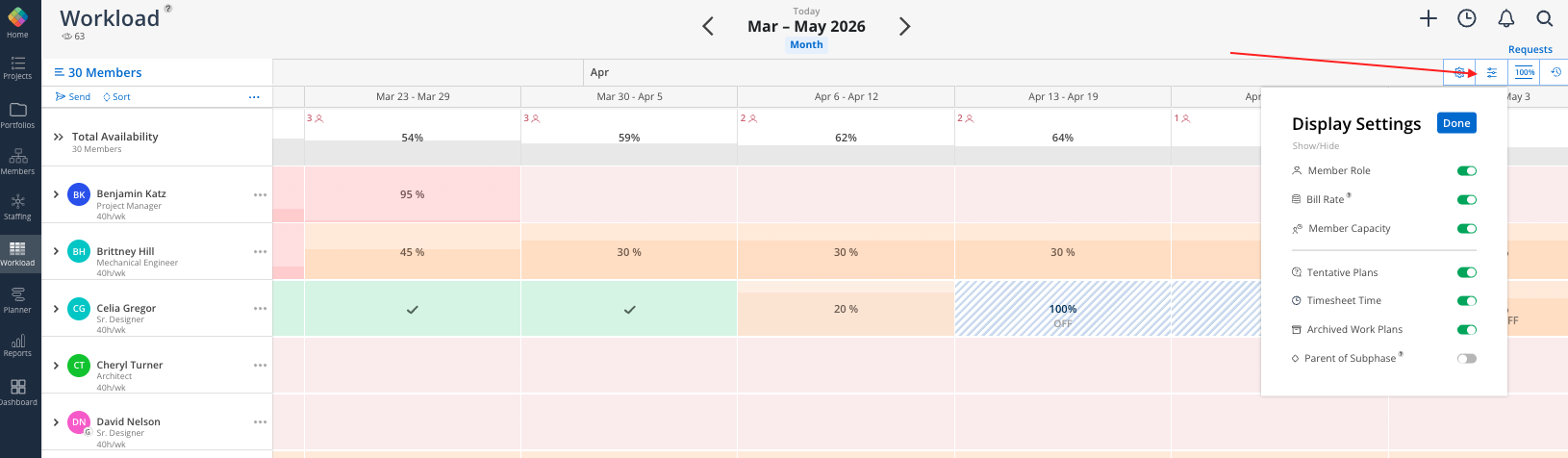Go to the next date range arrow
The image size is (1568, 458).
[904, 27]
